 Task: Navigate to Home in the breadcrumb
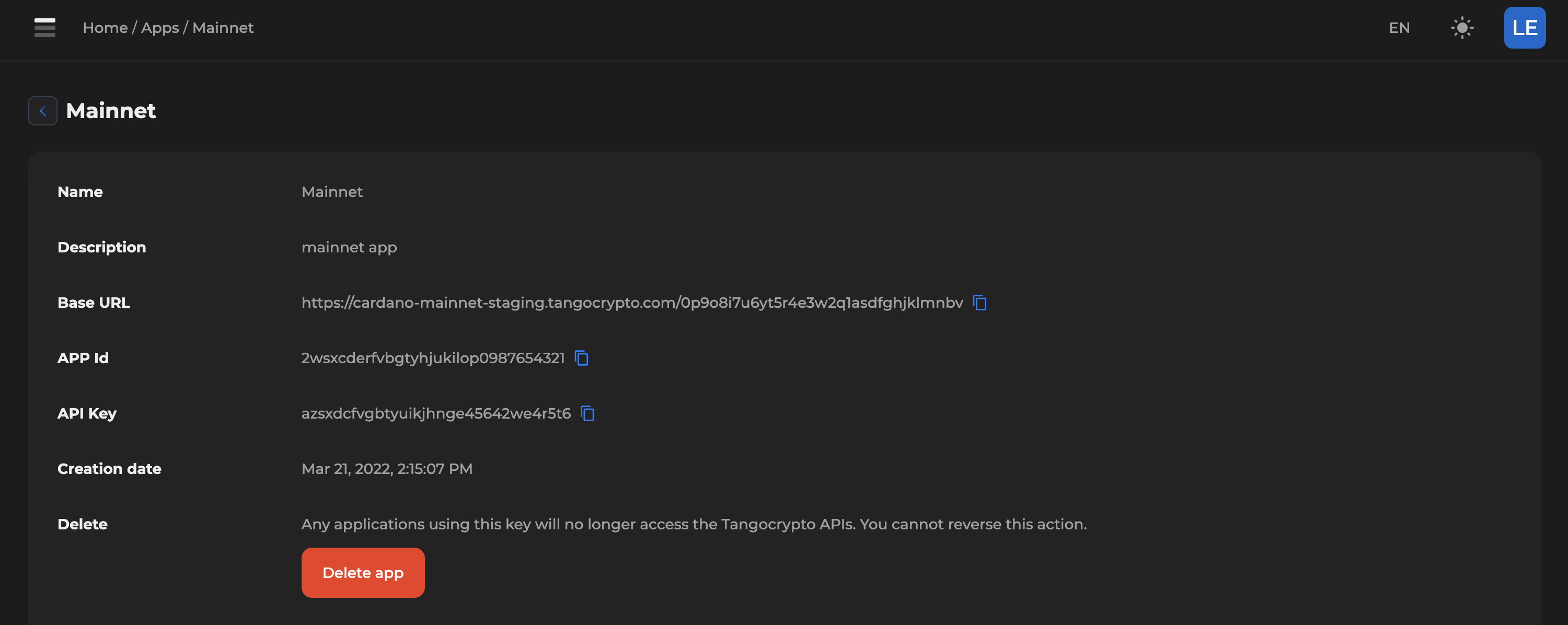click(105, 28)
